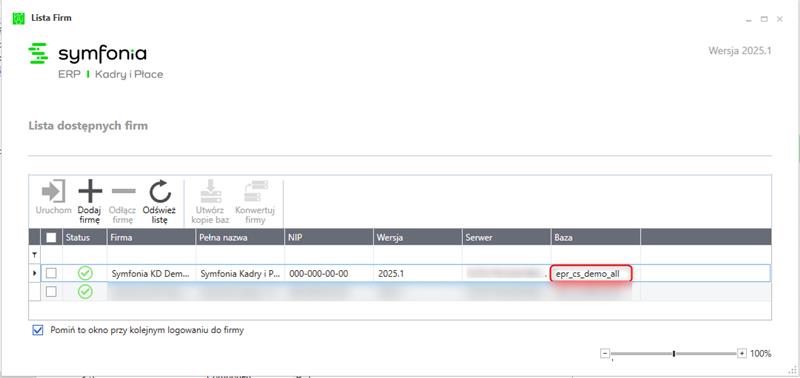Click the NIP filter field
Viewport: 800px width, 378px height.
tap(329, 254)
